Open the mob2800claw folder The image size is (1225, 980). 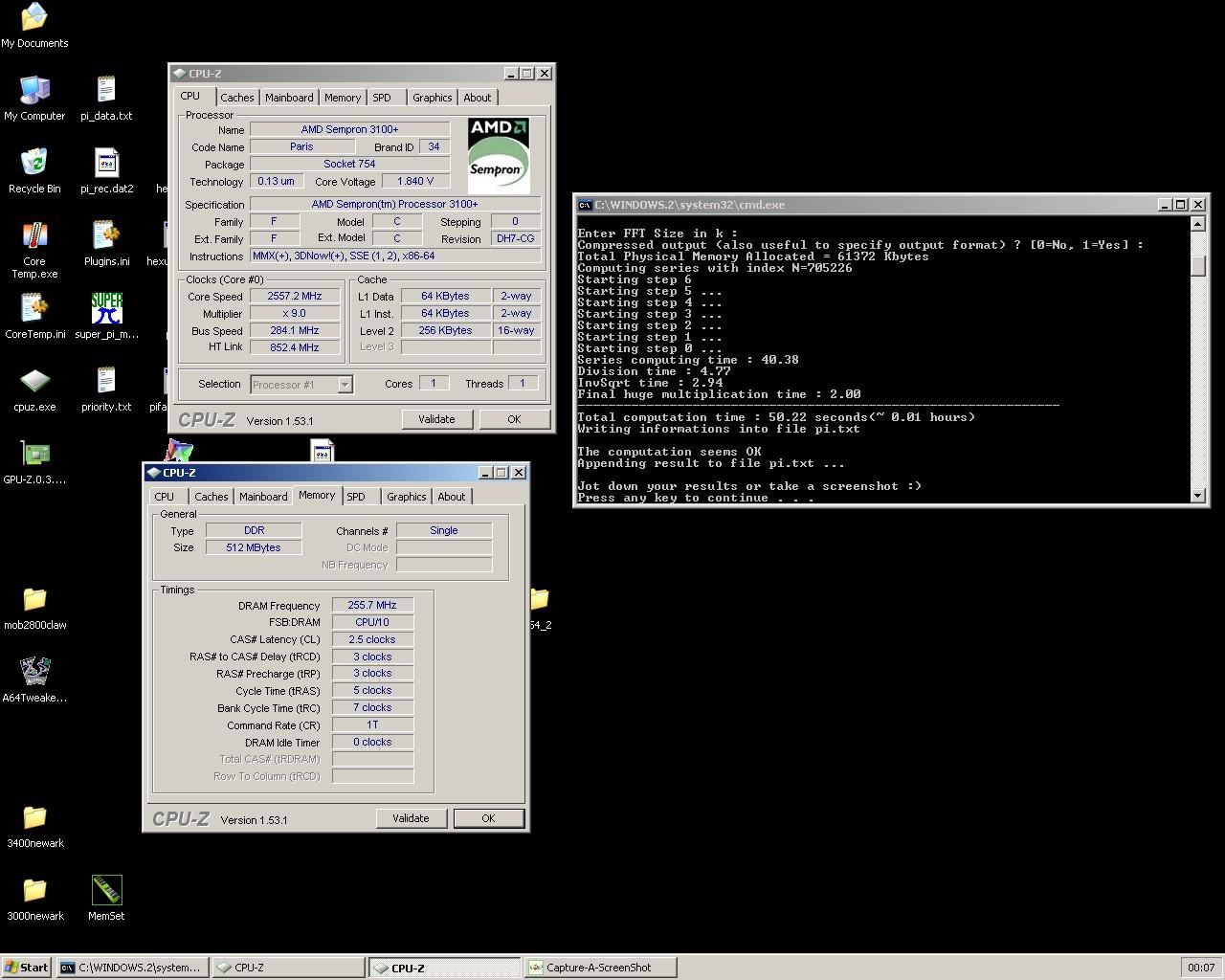pyautogui.click(x=34, y=608)
